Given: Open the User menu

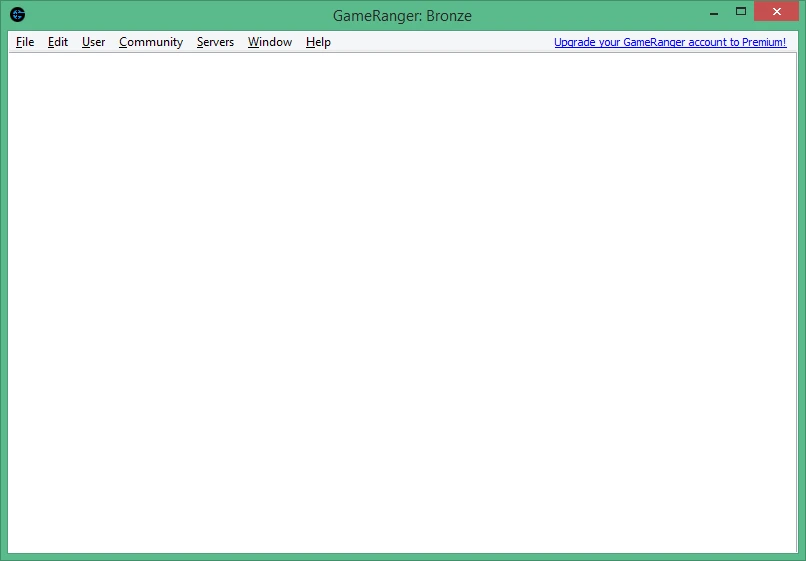Looking at the screenshot, I should 93,42.
